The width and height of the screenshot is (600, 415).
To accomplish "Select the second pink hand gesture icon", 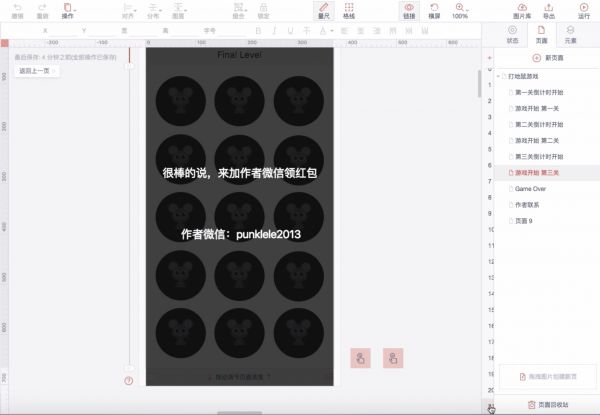I will pos(393,358).
